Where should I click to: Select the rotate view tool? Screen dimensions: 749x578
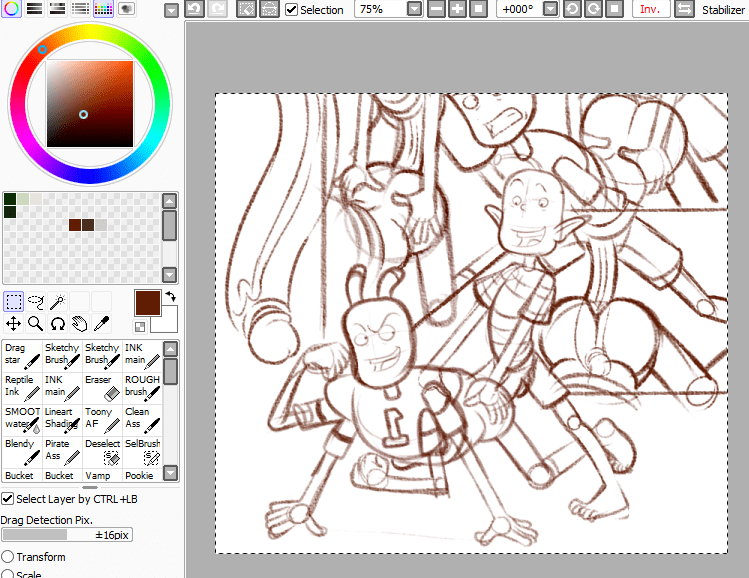[x=58, y=324]
